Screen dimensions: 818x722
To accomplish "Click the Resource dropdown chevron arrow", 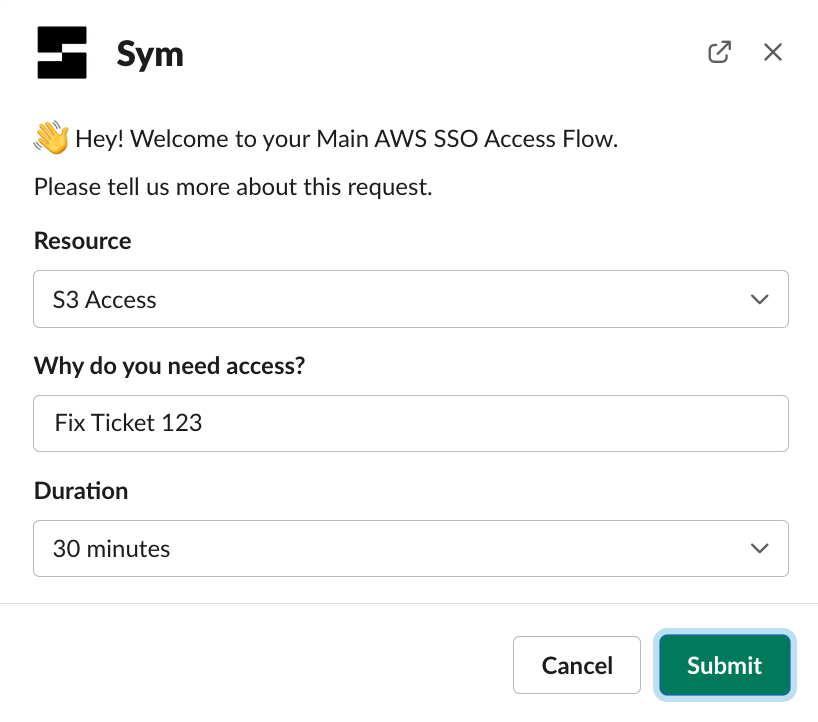I will pos(759,299).
